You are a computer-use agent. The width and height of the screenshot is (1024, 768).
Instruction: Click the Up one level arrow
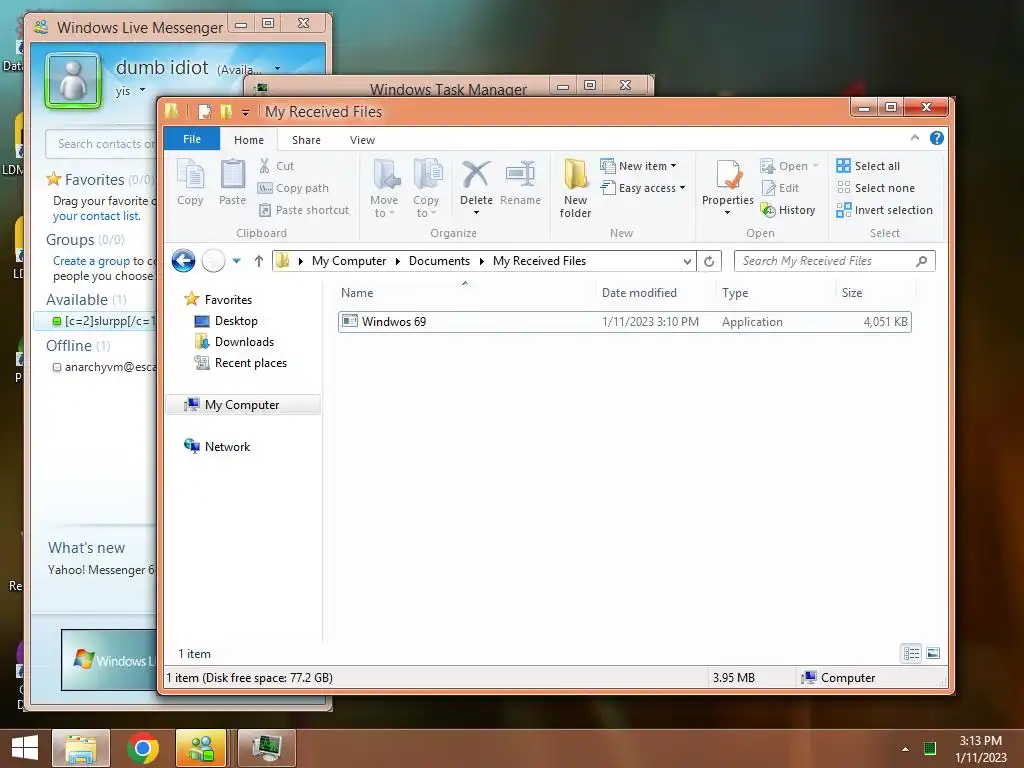coord(259,261)
